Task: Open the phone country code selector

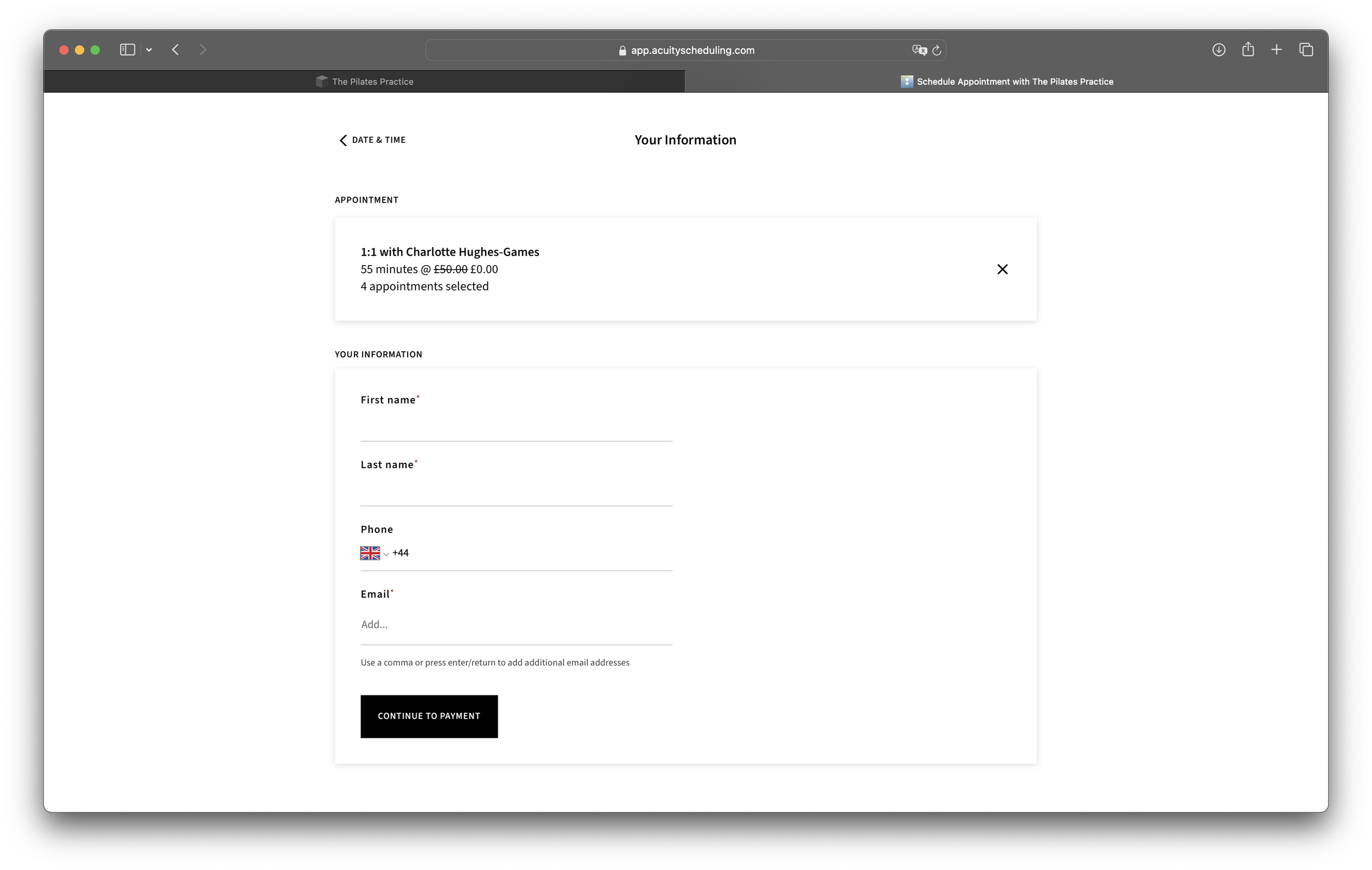Action: tap(386, 554)
